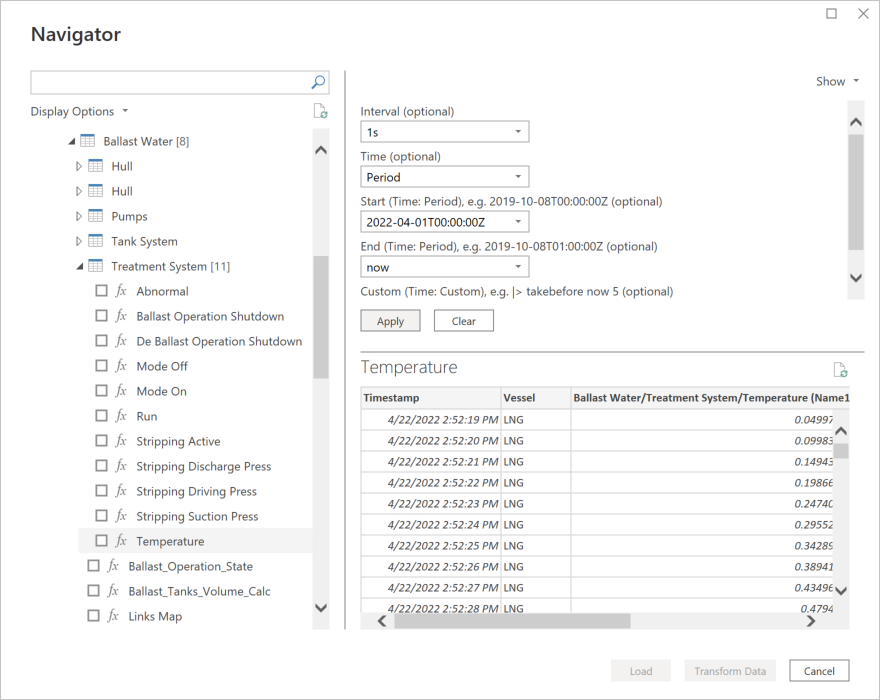The image size is (880, 700).
Task: Check the Temperature checkbox
Action: tap(101, 541)
